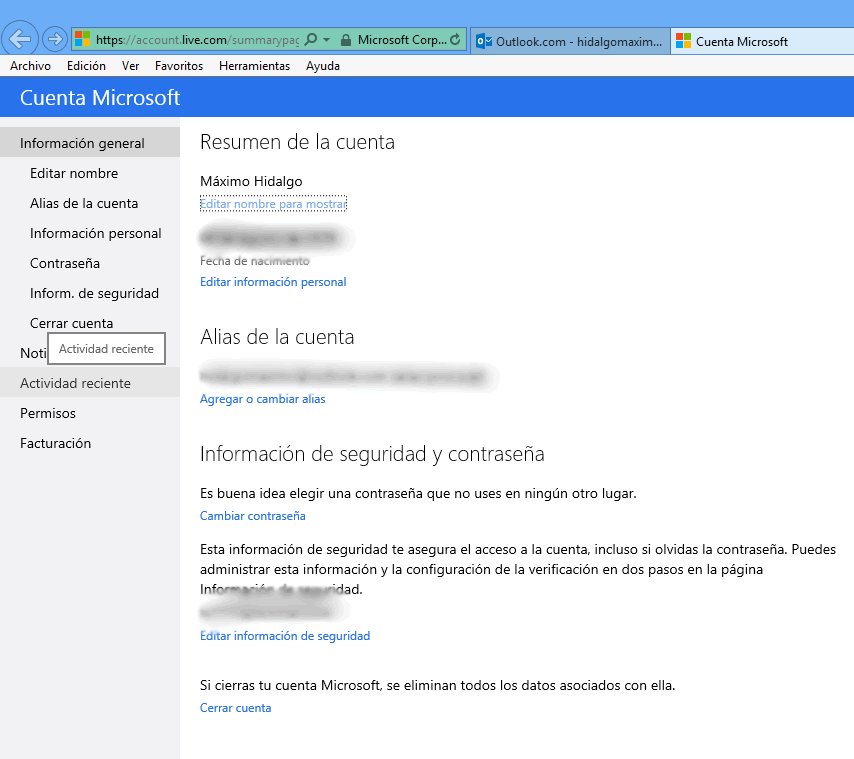This screenshot has height=759, width=854.
Task: Open the Archivo menu
Action: (x=30, y=66)
